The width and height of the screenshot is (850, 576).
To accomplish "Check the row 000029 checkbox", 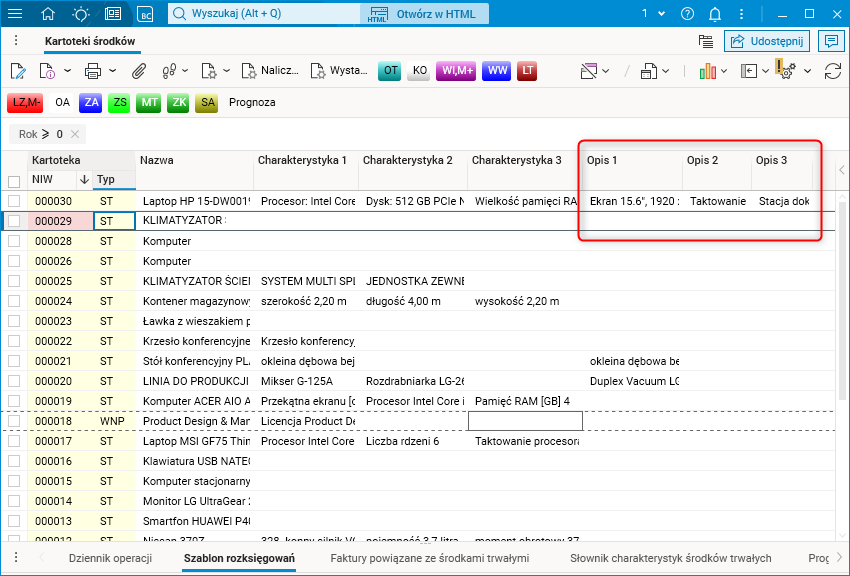I will coord(14,221).
